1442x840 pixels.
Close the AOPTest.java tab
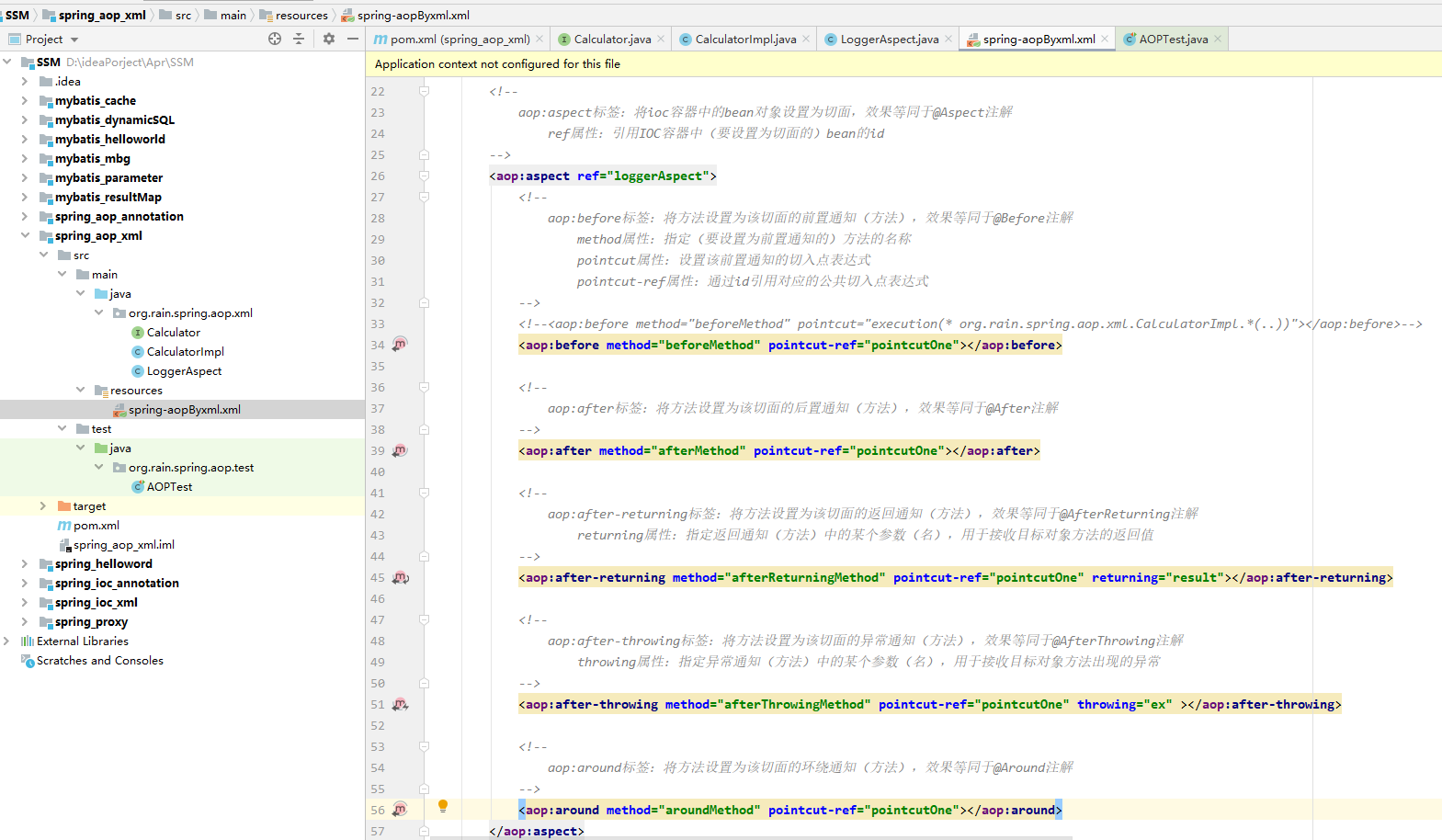1218,39
